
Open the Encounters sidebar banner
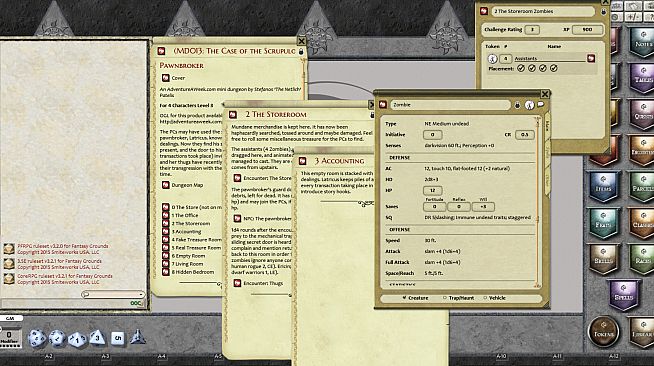coord(642,151)
